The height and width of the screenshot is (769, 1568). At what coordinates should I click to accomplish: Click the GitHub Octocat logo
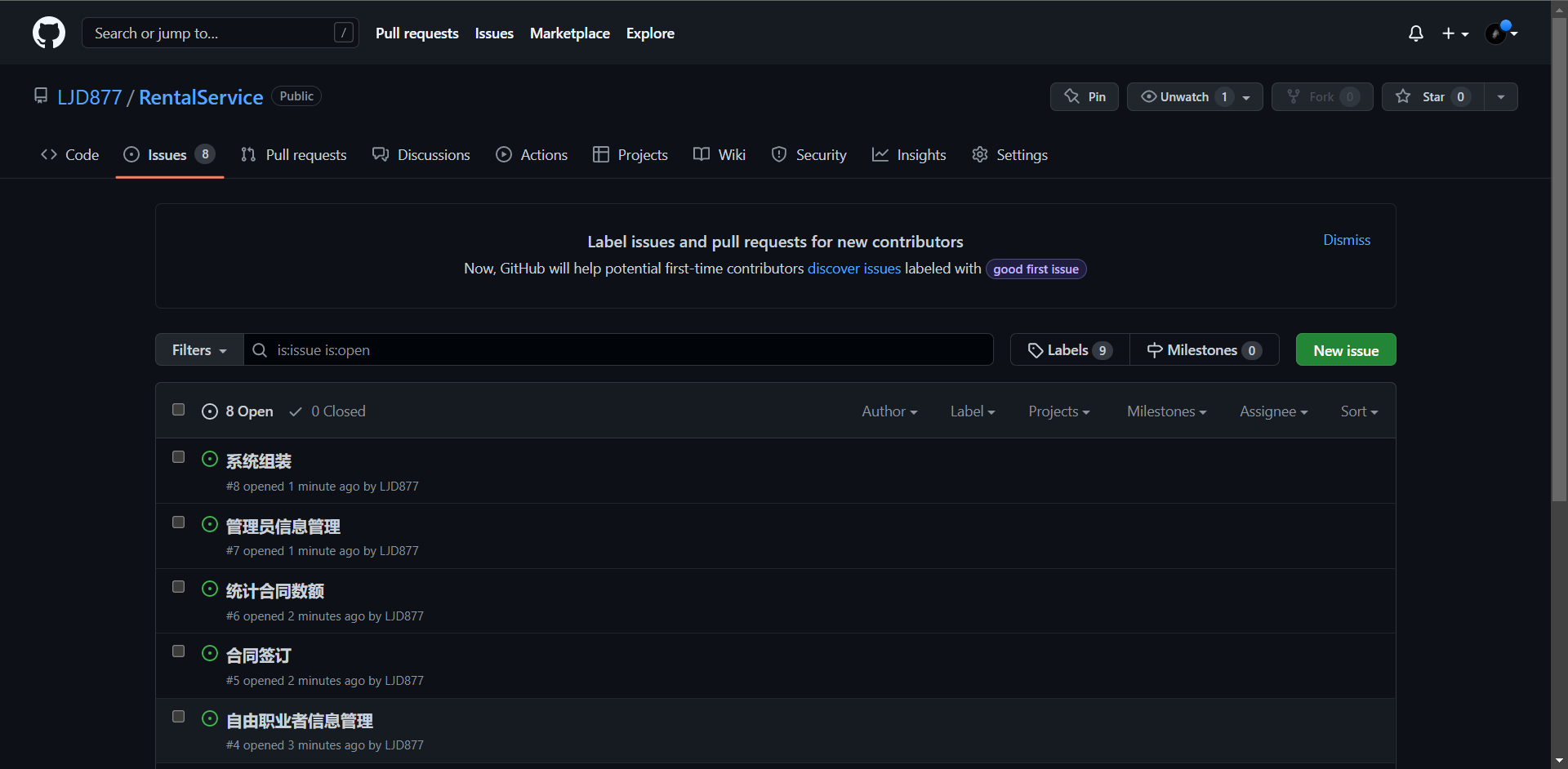[x=49, y=33]
